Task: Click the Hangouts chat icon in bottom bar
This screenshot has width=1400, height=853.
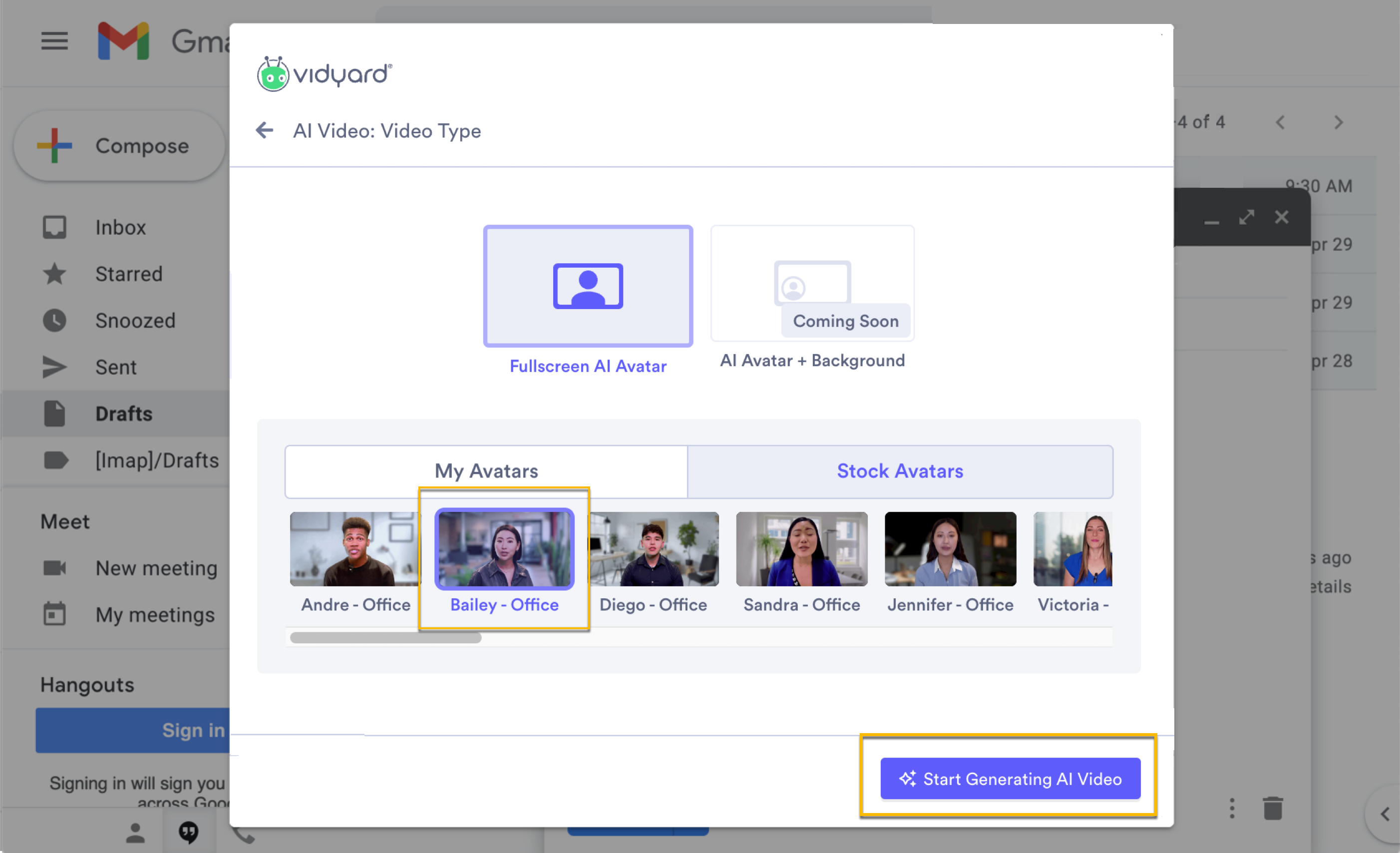Action: click(x=188, y=832)
